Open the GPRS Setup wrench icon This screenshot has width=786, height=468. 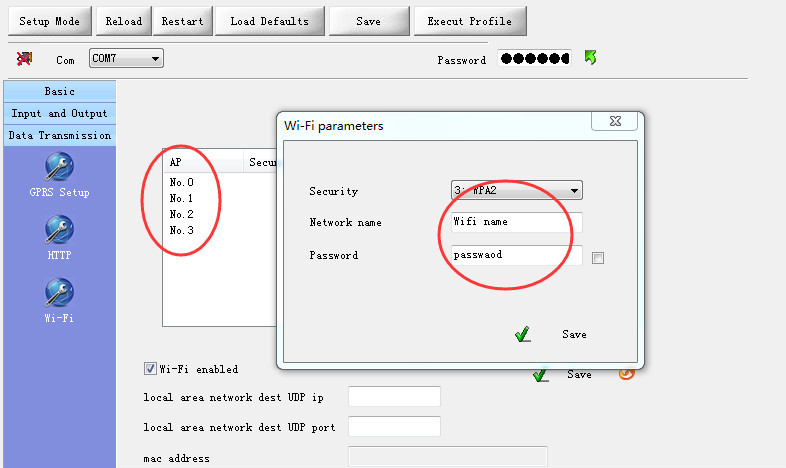point(59,168)
